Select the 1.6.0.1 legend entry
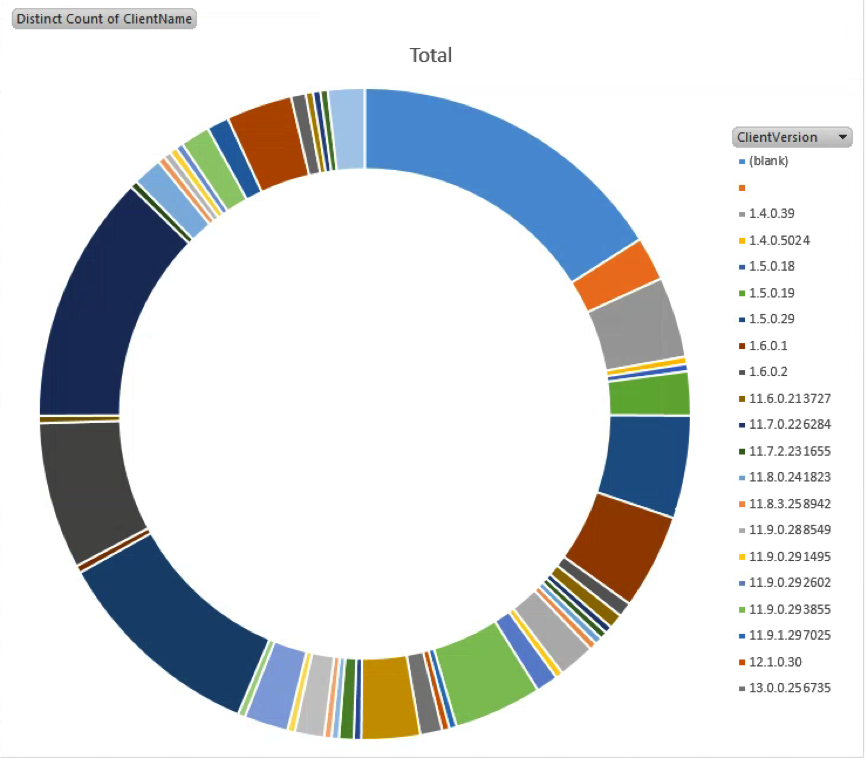This screenshot has width=865, height=758. click(x=768, y=345)
